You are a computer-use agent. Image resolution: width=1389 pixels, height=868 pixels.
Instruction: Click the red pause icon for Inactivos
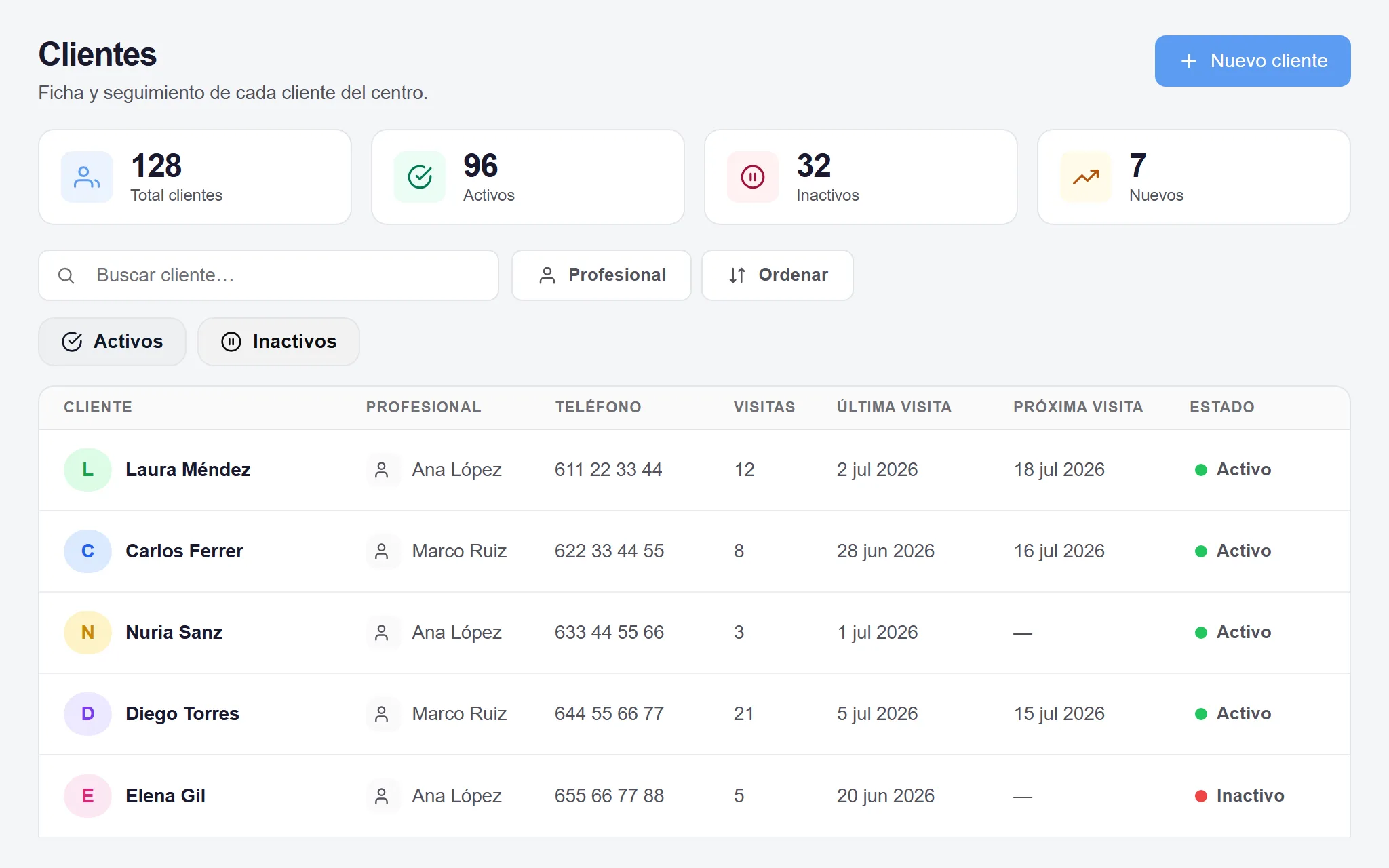[x=753, y=177]
